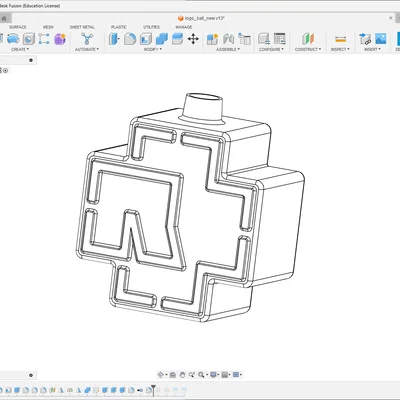Click the Look At navigation icon

tap(172, 375)
